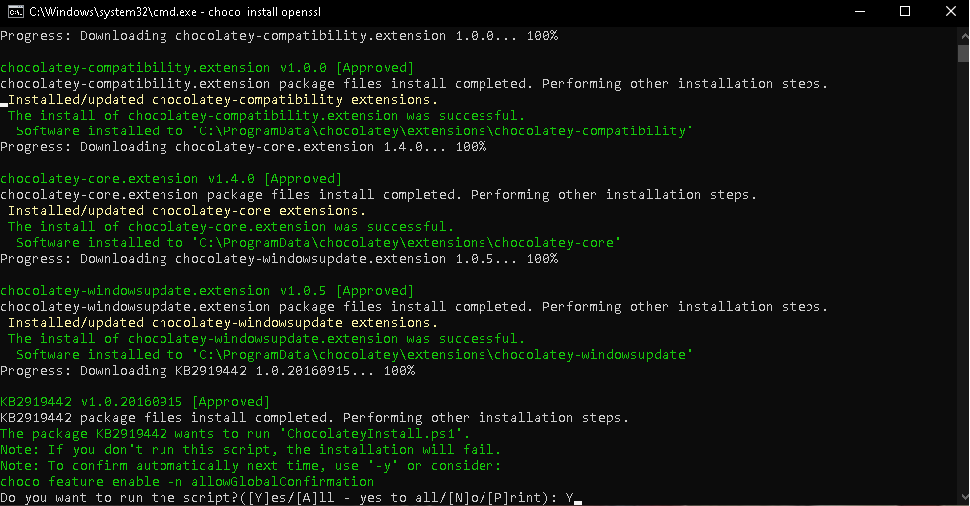
Task: Click the scrollbar up arrow
Action: point(964,35)
